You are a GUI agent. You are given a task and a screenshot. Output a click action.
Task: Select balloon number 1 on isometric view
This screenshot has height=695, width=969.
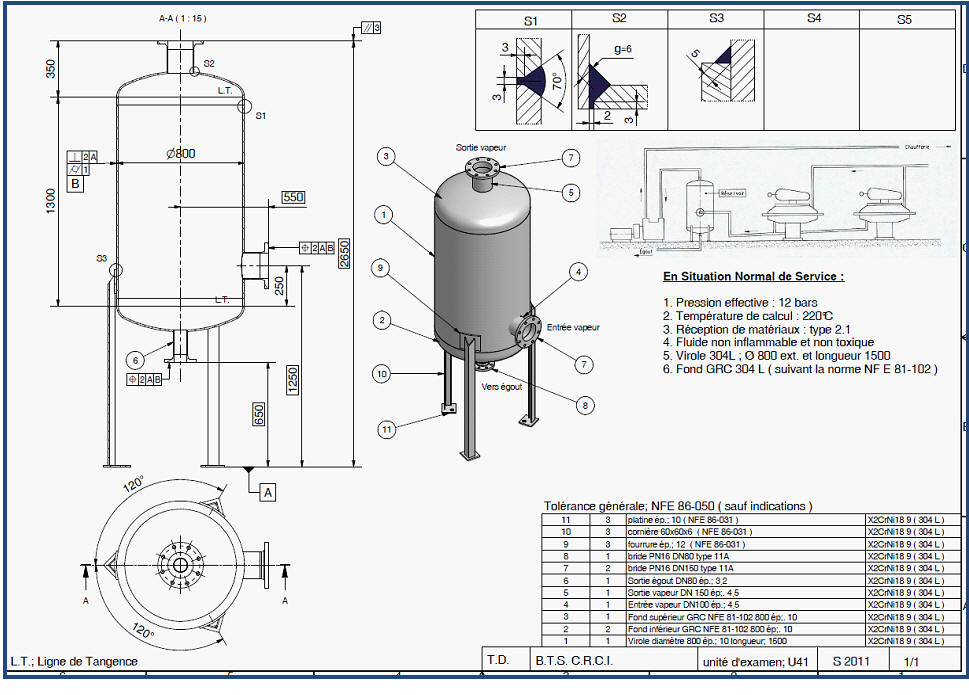[x=384, y=215]
